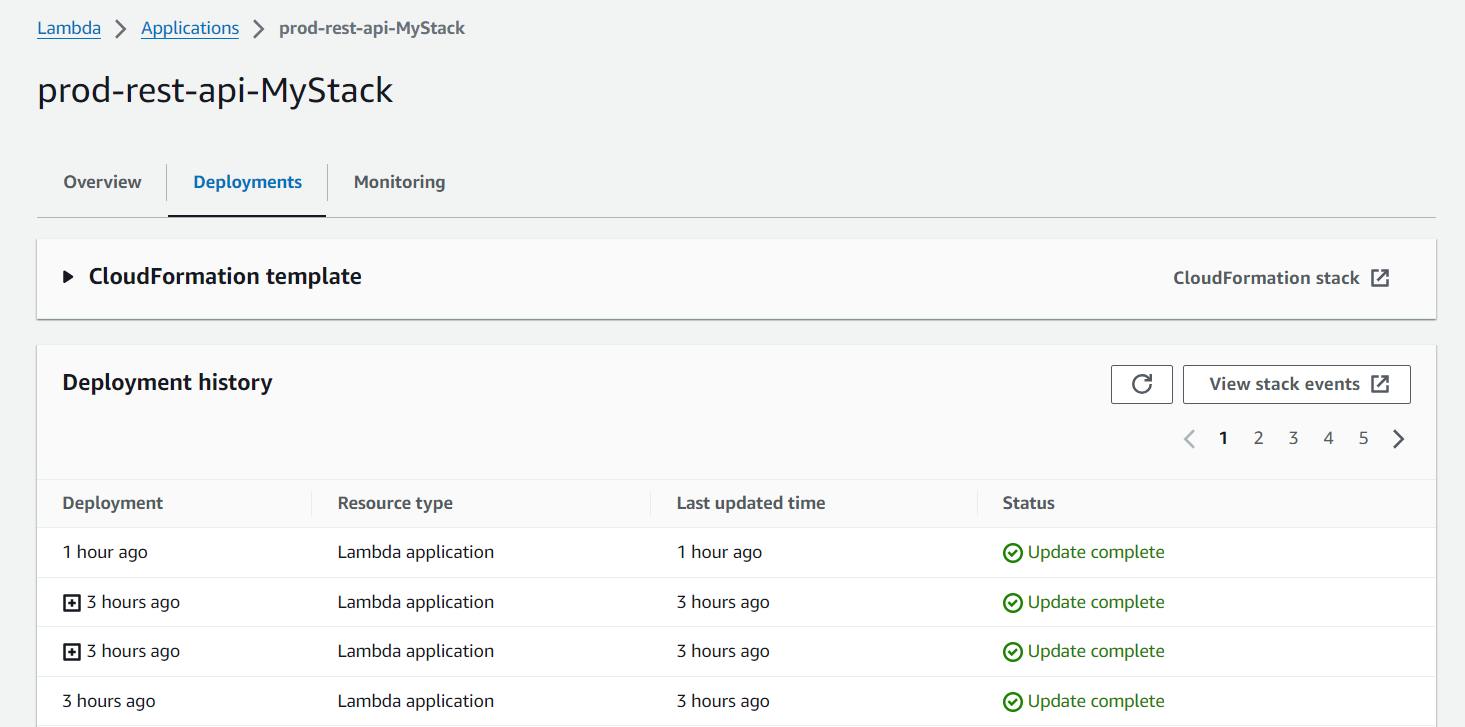The height and width of the screenshot is (727, 1465).
Task: Expand the second-row 3 hours ago deployment
Action: [x=72, y=603]
